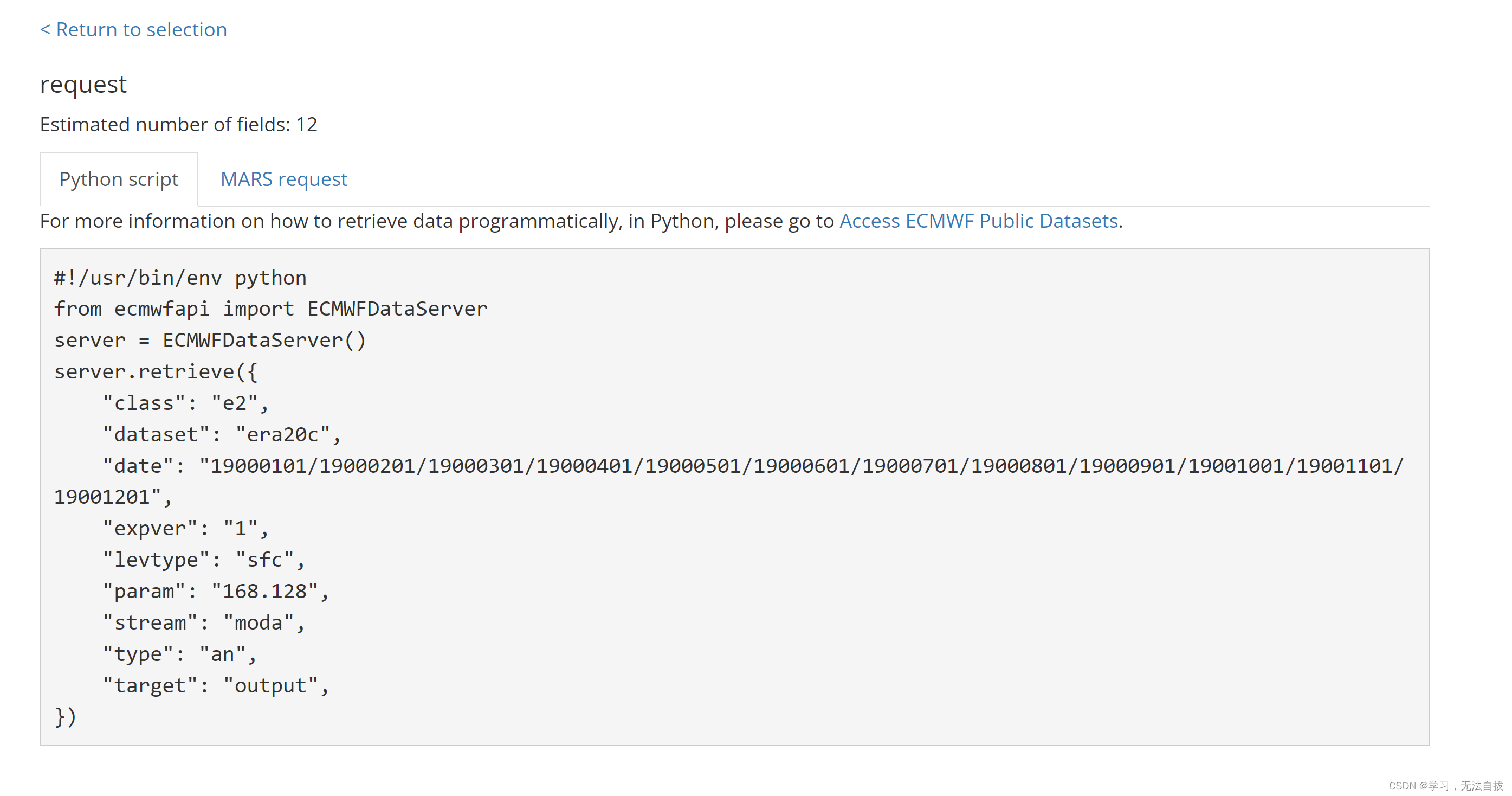Screen dimensions: 1512x796
Task: Click the closing '})' code line
Action: (x=65, y=717)
